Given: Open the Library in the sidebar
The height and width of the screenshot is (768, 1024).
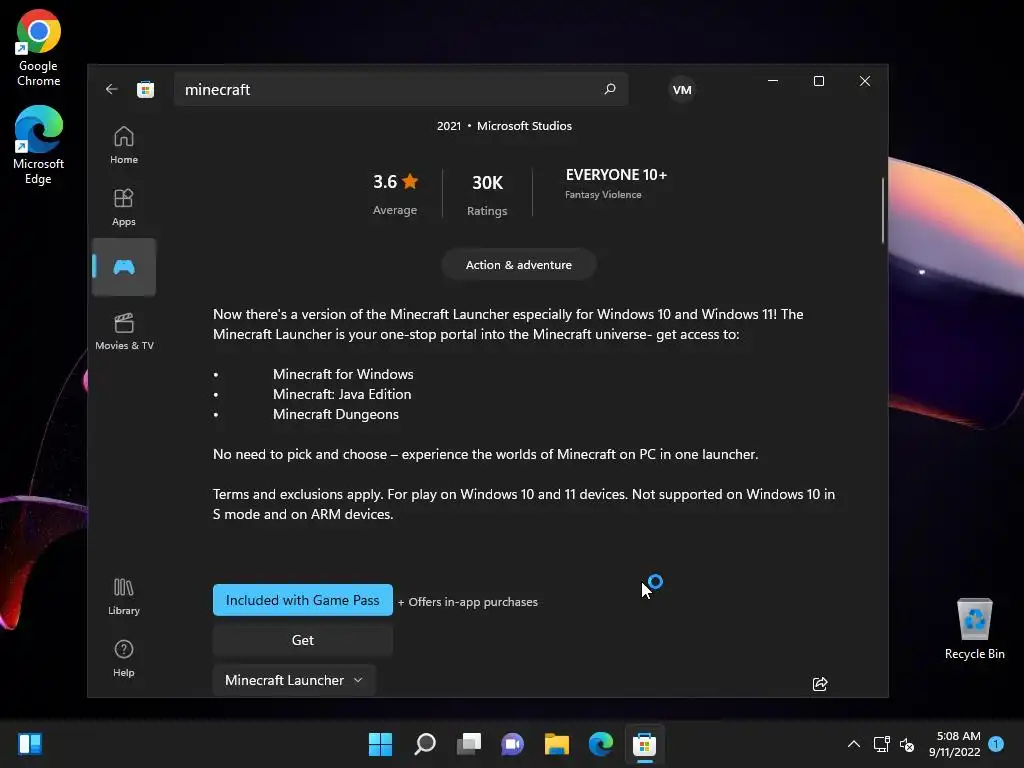Looking at the screenshot, I should (123, 596).
